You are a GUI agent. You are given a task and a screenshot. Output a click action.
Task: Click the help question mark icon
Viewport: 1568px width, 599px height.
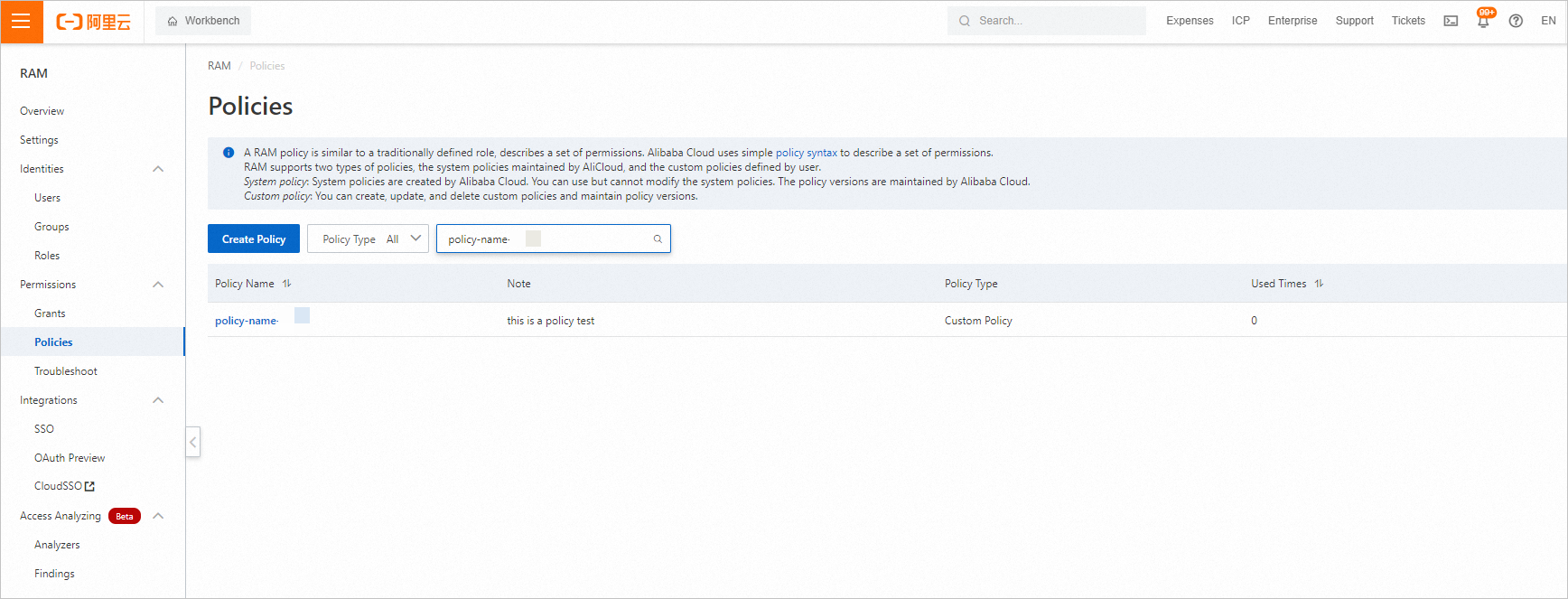tap(1516, 21)
